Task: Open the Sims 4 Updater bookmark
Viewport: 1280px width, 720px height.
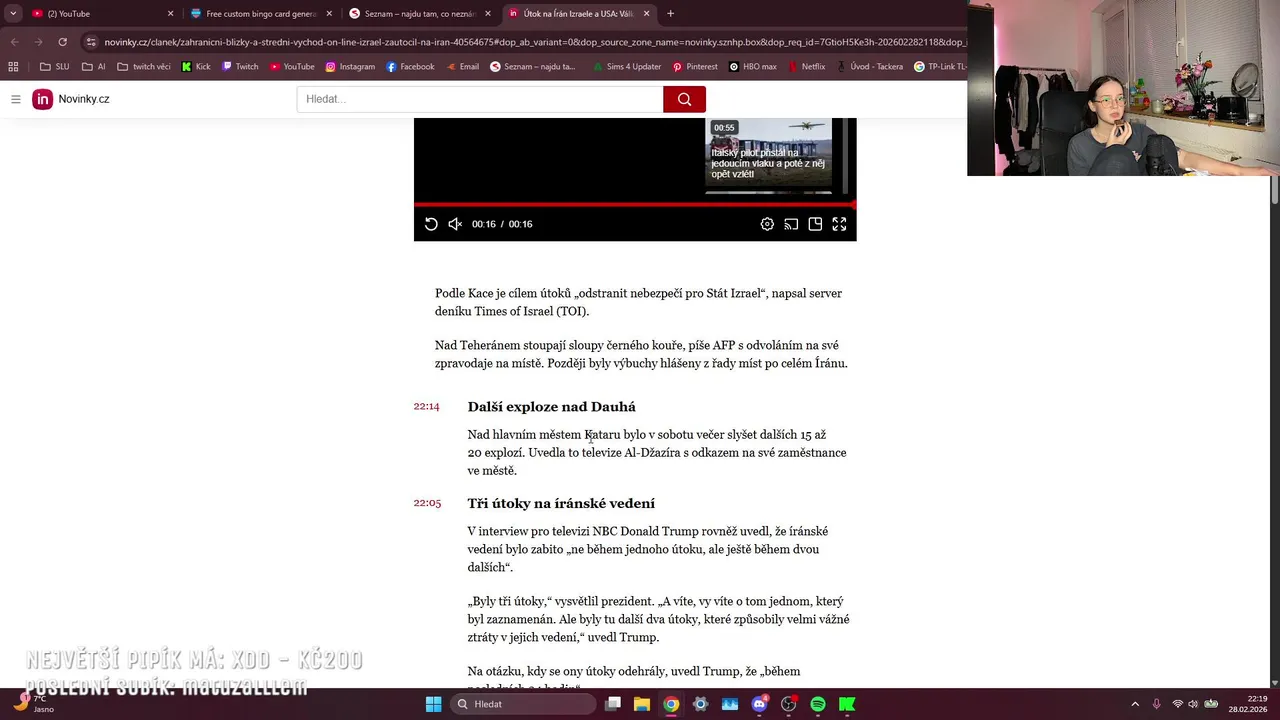Action: click(x=626, y=67)
